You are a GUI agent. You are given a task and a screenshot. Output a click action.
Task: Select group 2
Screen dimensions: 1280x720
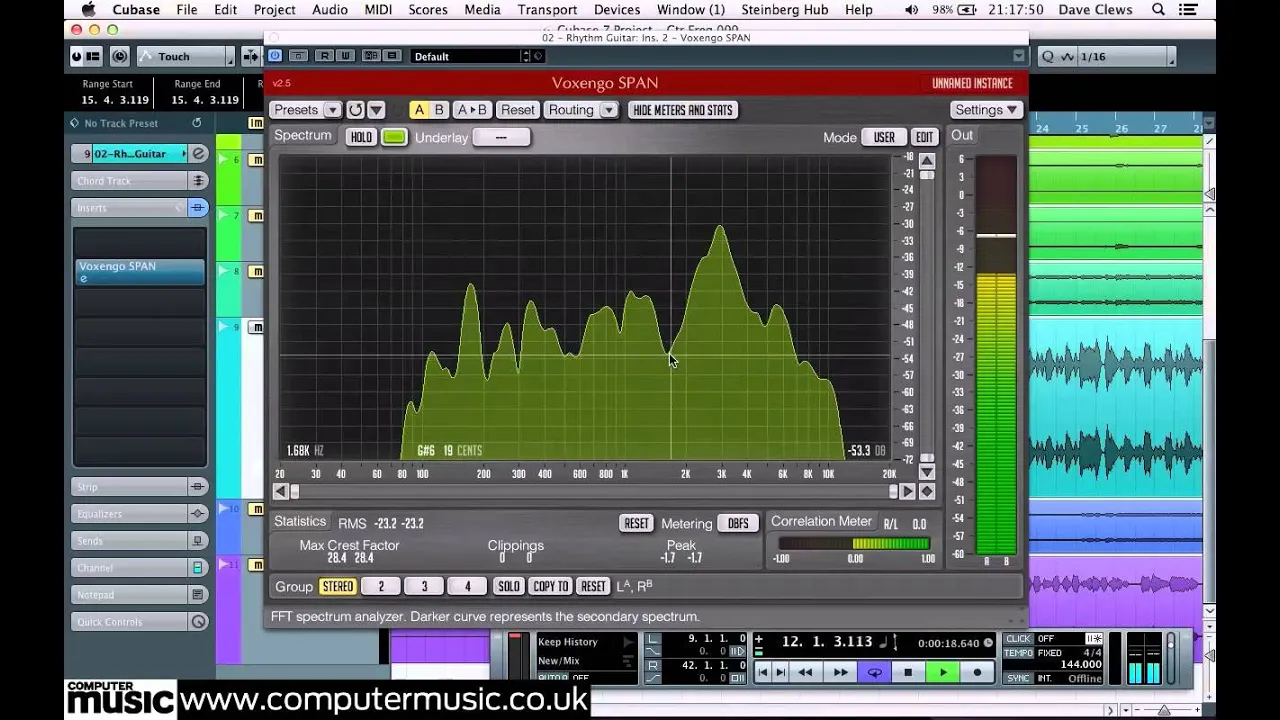(381, 587)
